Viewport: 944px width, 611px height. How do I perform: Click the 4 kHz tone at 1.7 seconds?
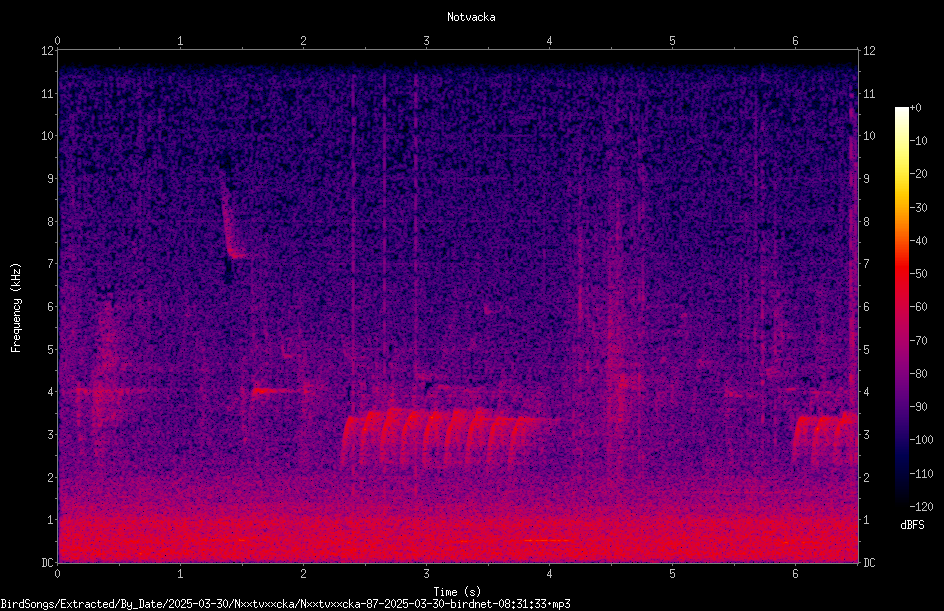click(276, 391)
